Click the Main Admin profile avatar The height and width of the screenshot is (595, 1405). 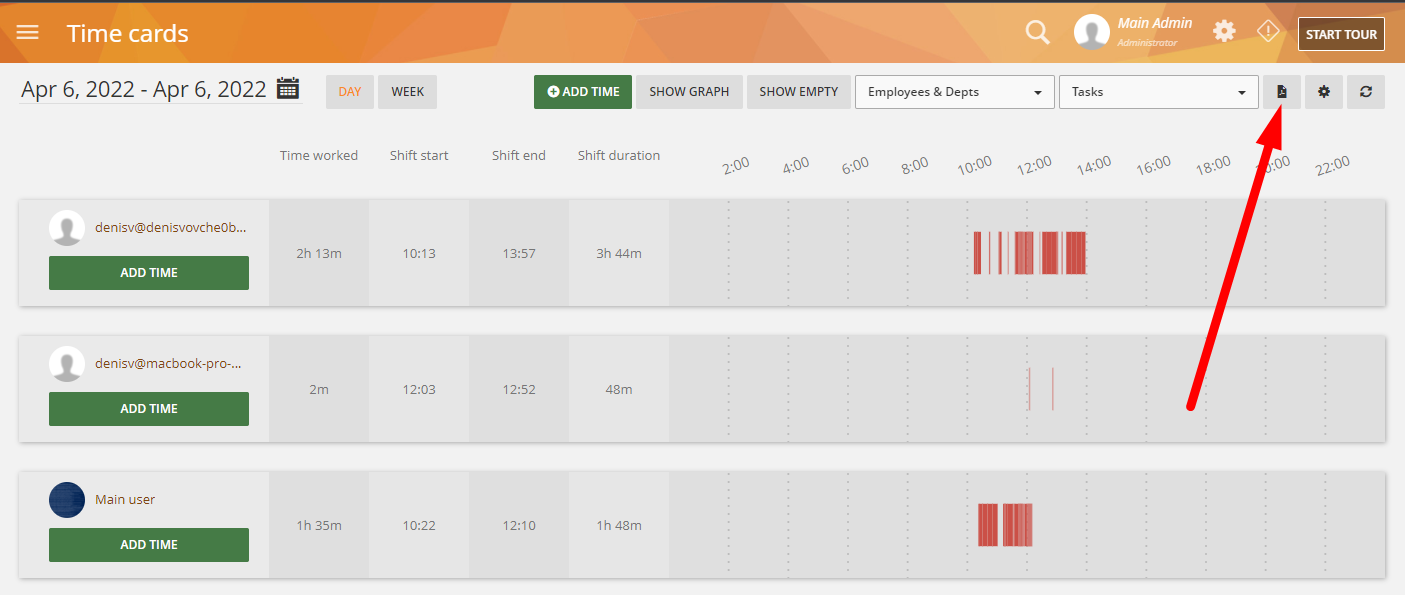[1092, 33]
